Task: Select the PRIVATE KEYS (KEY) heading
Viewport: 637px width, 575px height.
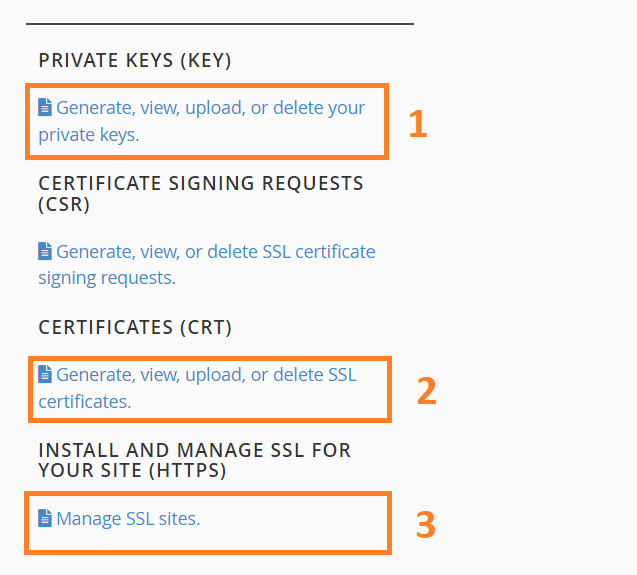Action: click(135, 61)
